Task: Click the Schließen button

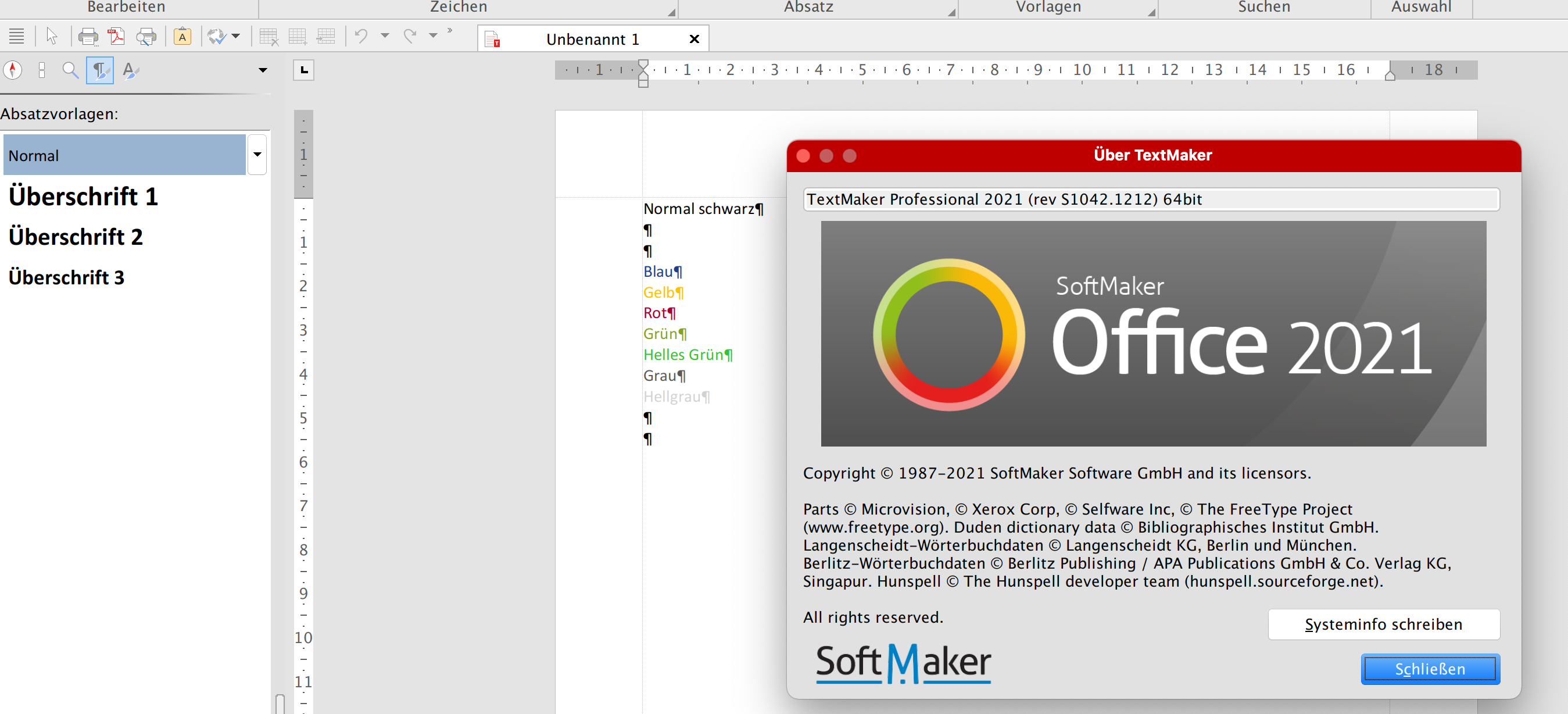Action: click(x=1430, y=669)
